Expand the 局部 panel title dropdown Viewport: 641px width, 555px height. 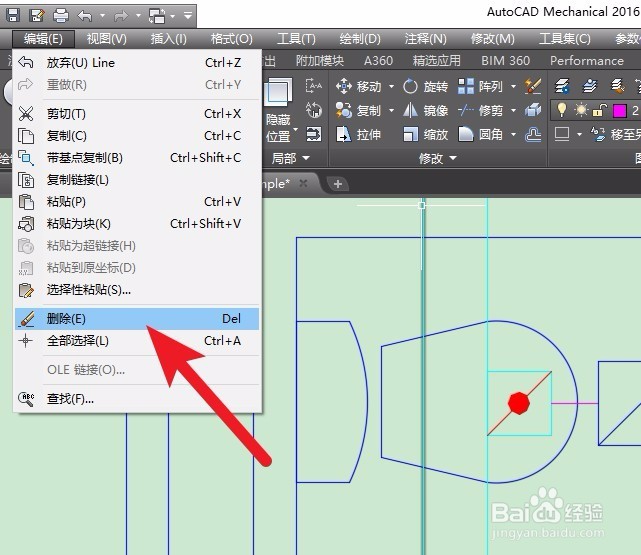point(291,158)
